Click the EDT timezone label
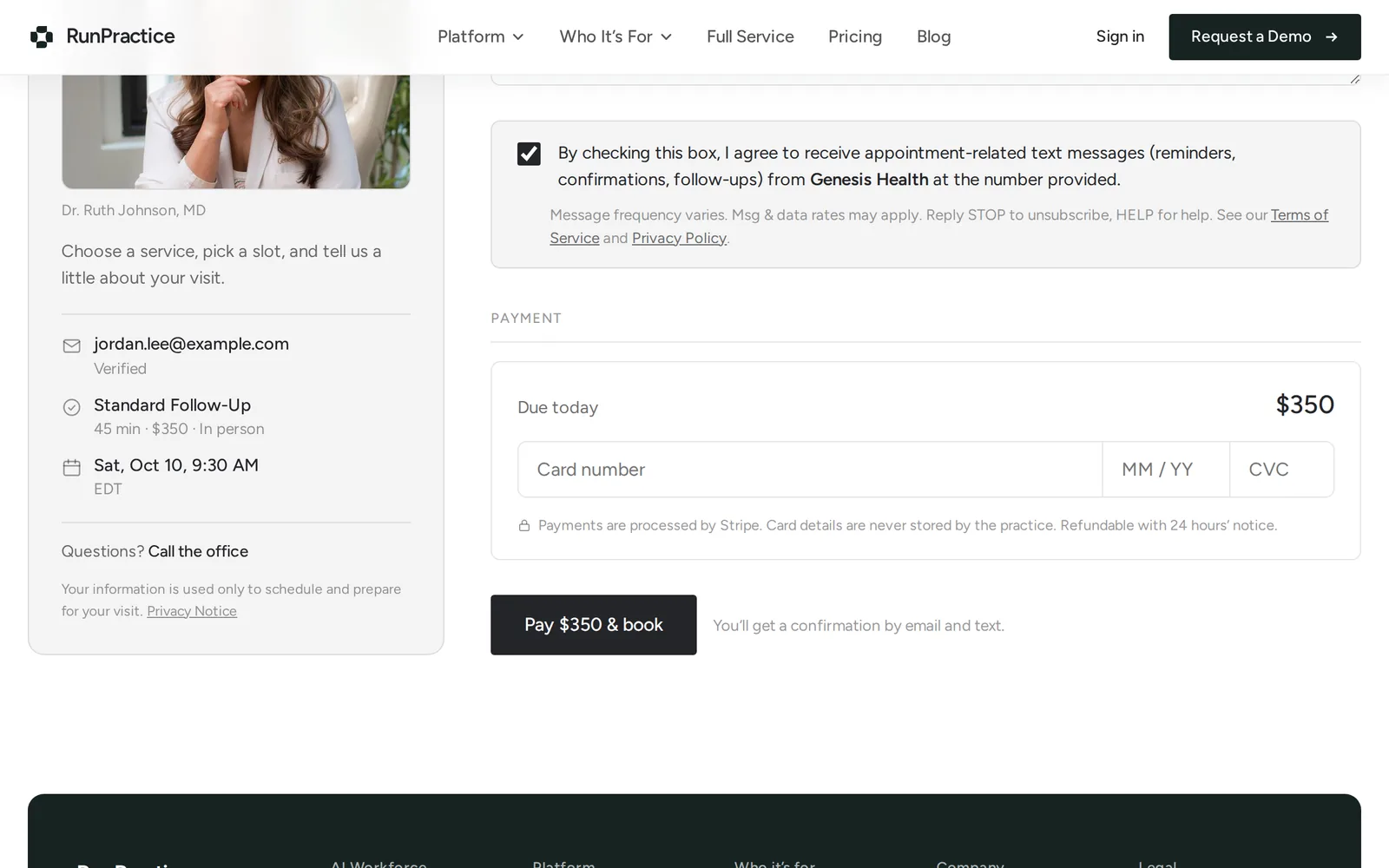The image size is (1389, 868). 108,489
